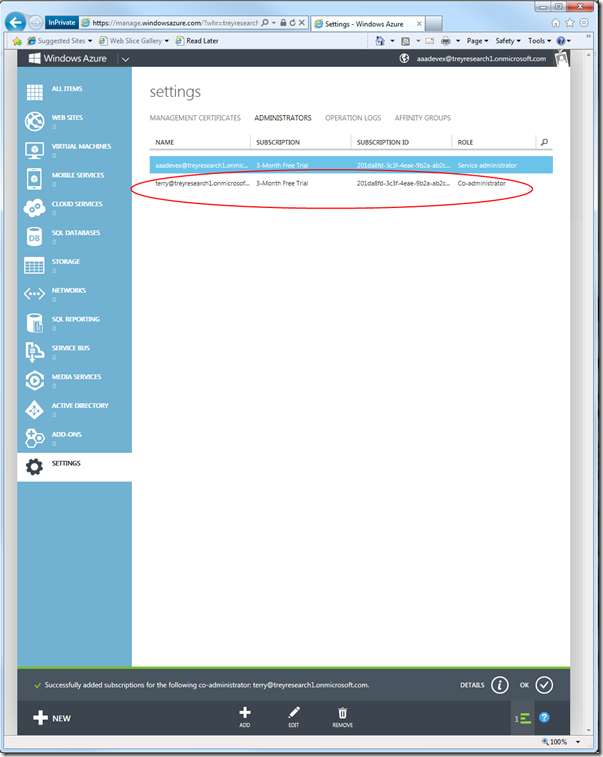Viewport: 603px width, 757px height.
Task: Click the print icon in command bar
Action: pyautogui.click(x=446, y=41)
